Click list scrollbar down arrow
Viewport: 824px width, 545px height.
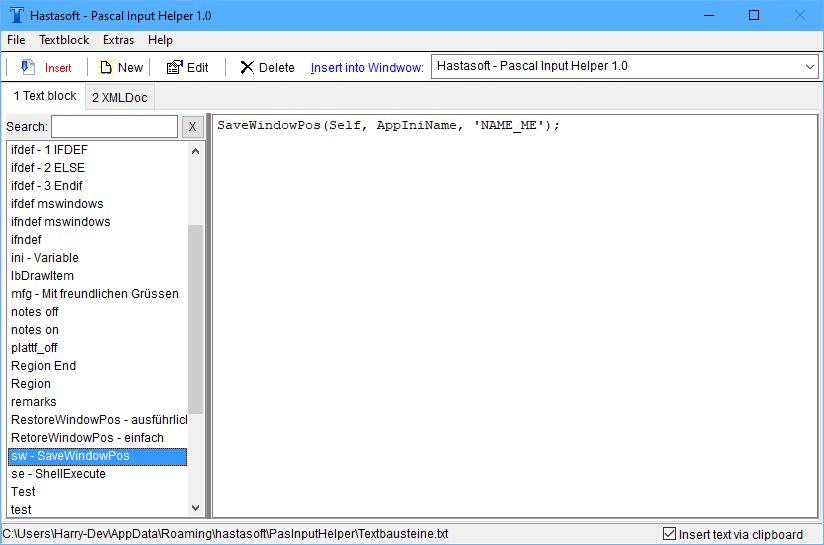tap(195, 508)
